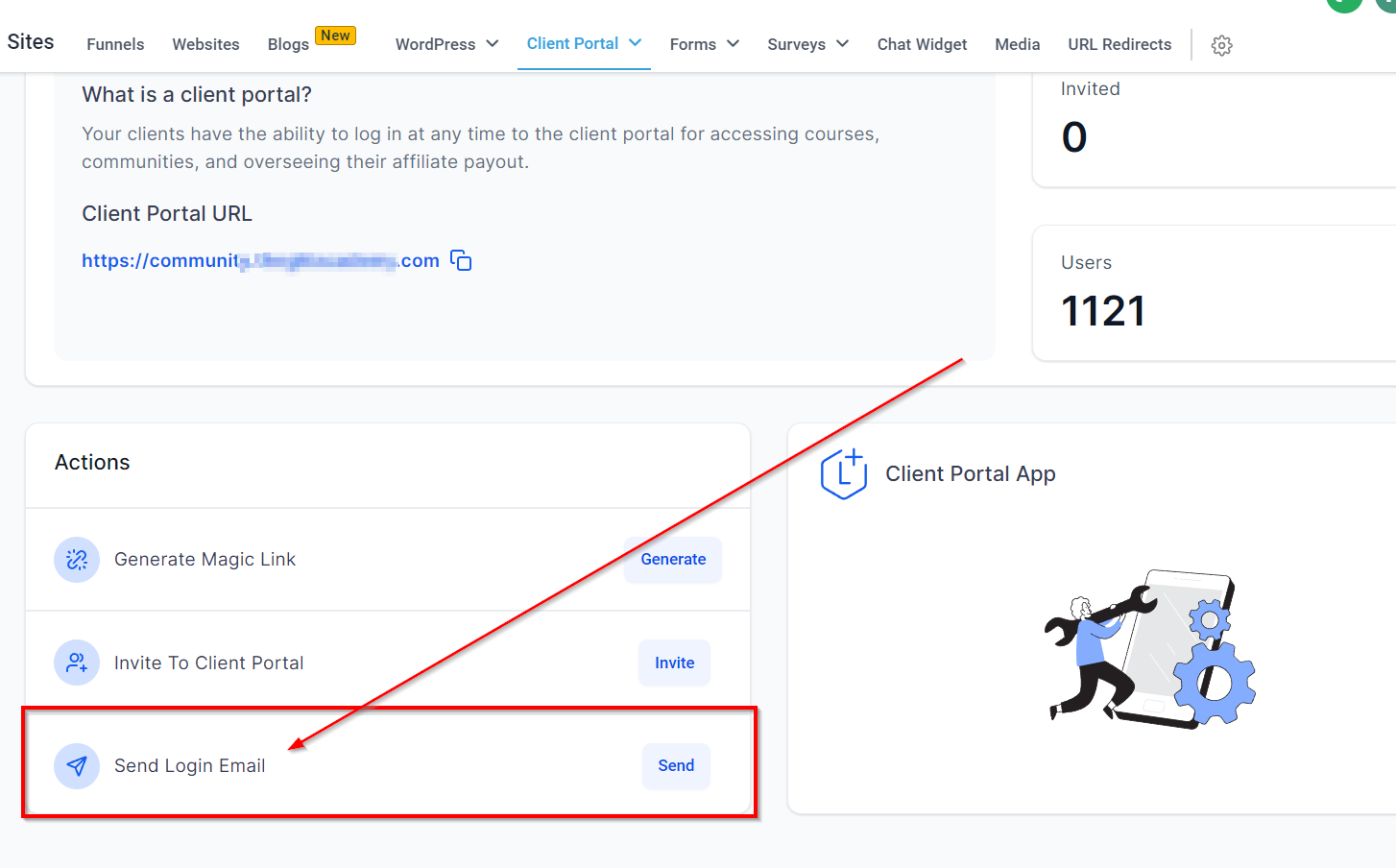
Task: Click the magic link wand icon
Action: (x=77, y=559)
